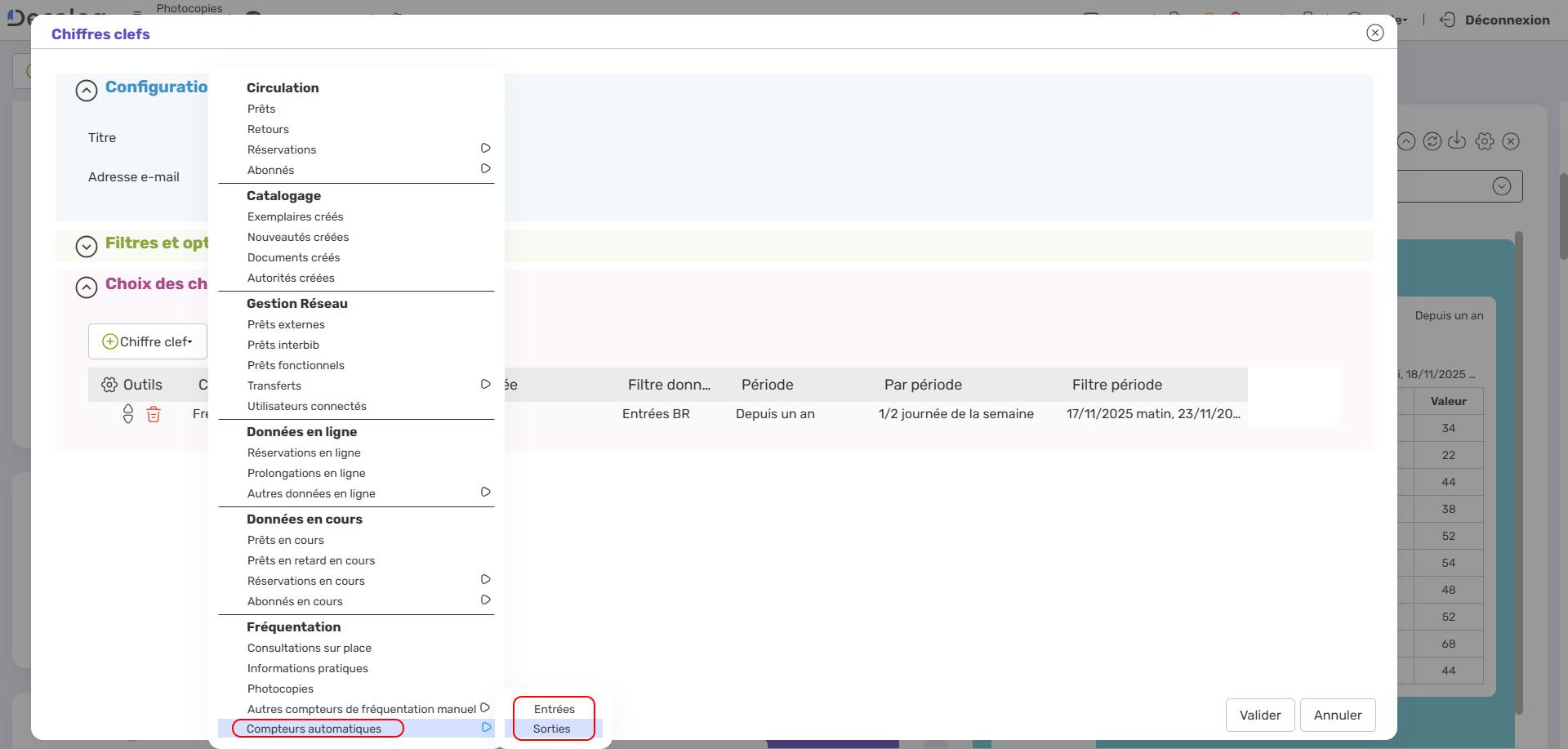
Task: Collapse the chart panel with the circled chevron icon
Action: tap(1406, 140)
